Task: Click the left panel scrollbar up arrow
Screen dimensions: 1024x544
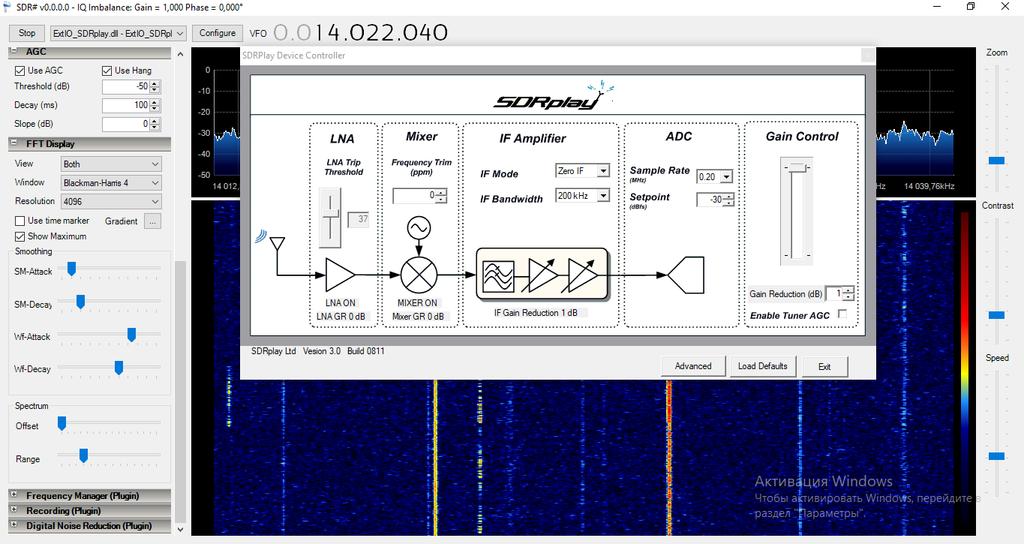Action: (x=181, y=54)
